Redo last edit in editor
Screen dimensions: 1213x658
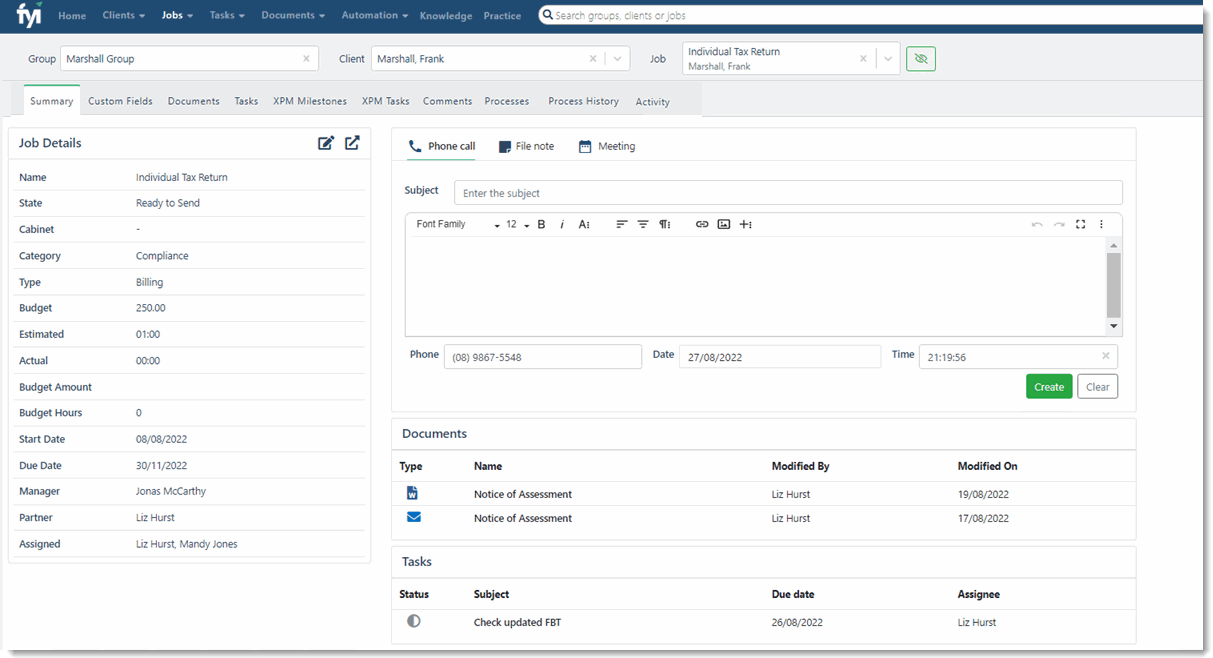pos(1059,225)
